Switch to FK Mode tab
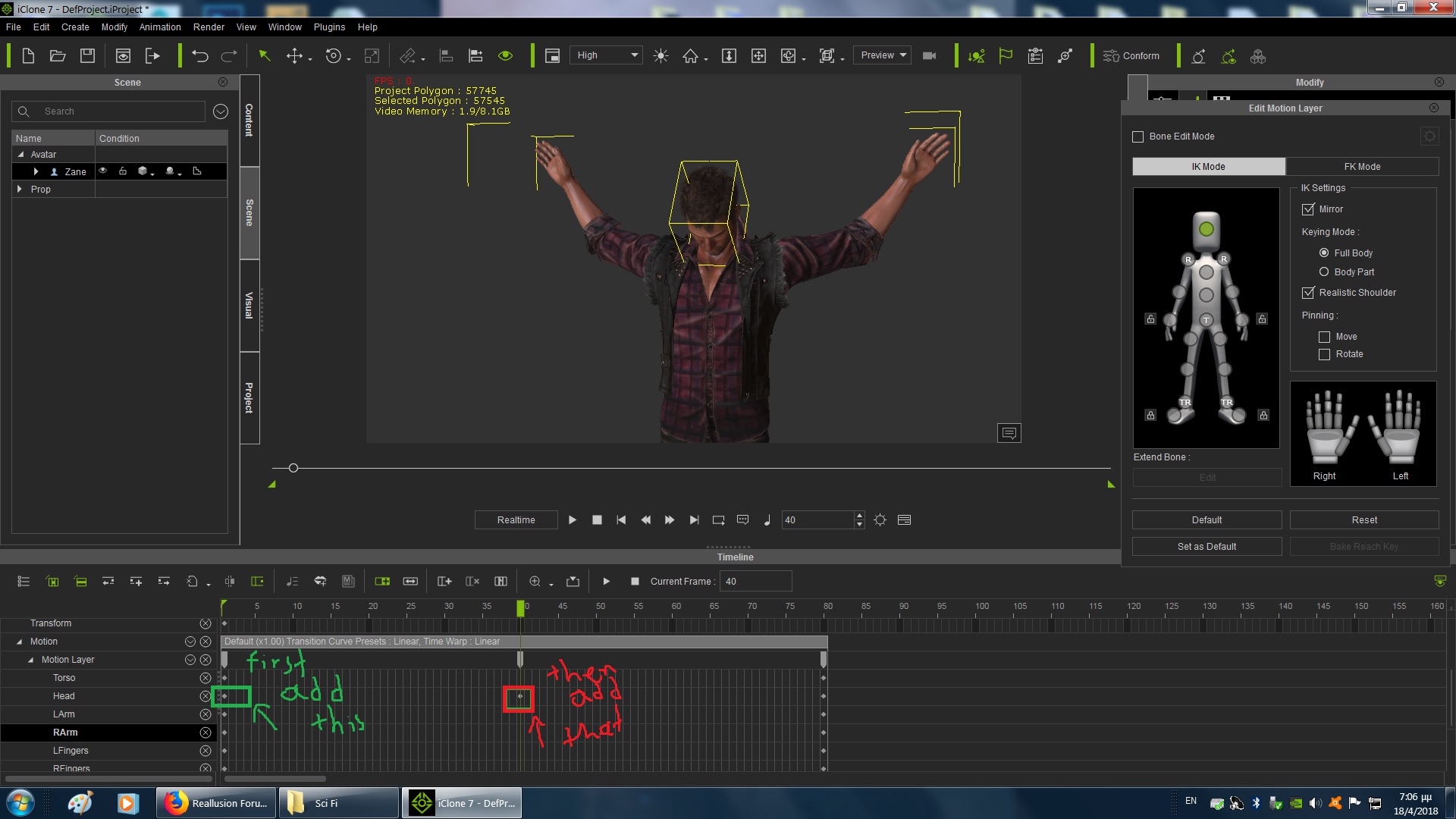The image size is (1456, 819). pos(1362,167)
